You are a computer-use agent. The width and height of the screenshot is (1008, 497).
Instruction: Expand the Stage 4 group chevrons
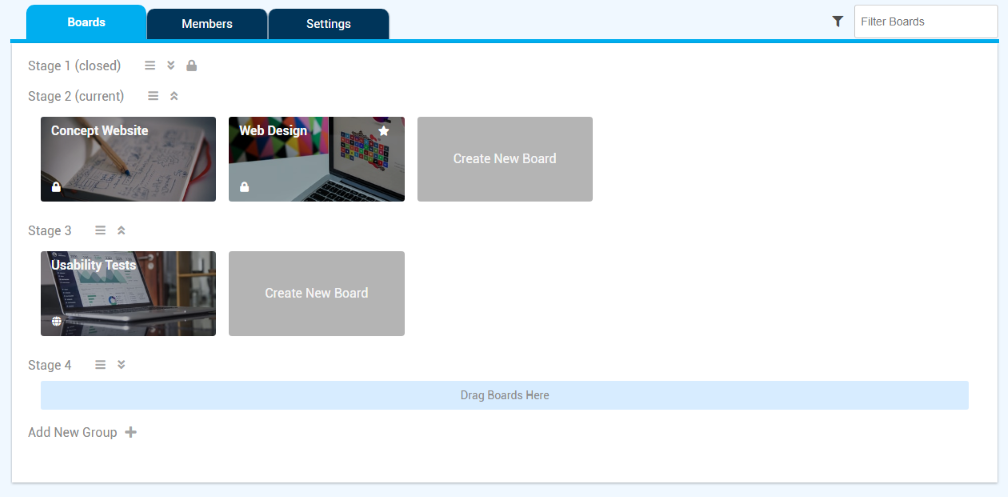[121, 365]
